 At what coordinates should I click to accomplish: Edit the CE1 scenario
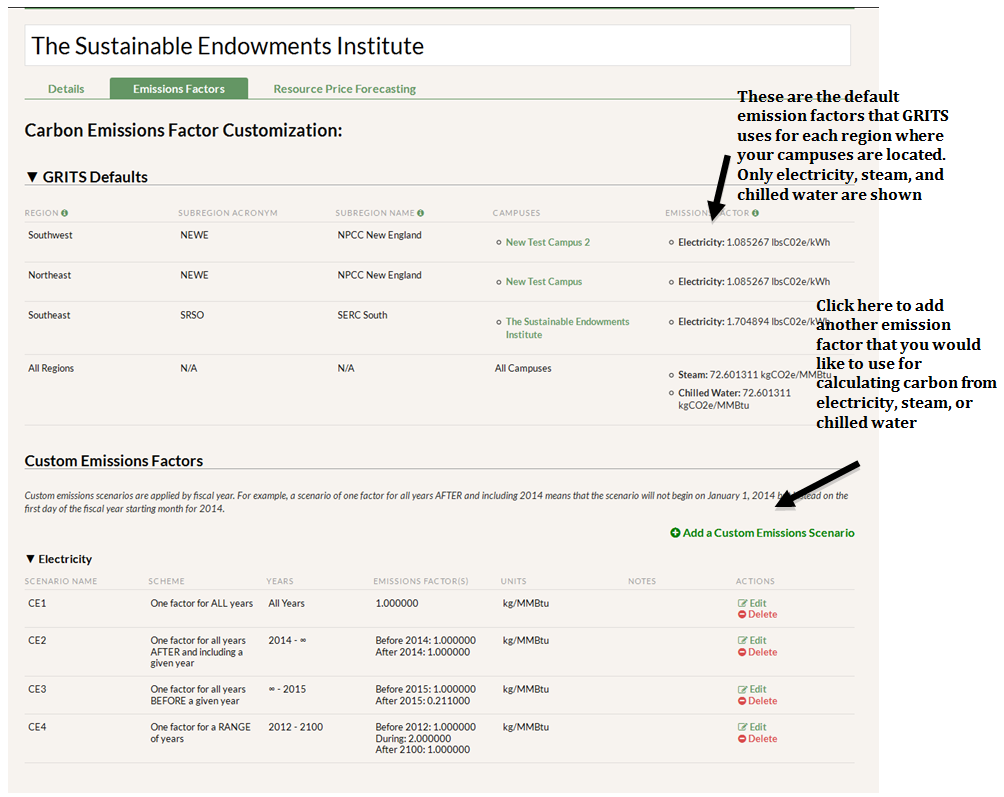pos(752,603)
